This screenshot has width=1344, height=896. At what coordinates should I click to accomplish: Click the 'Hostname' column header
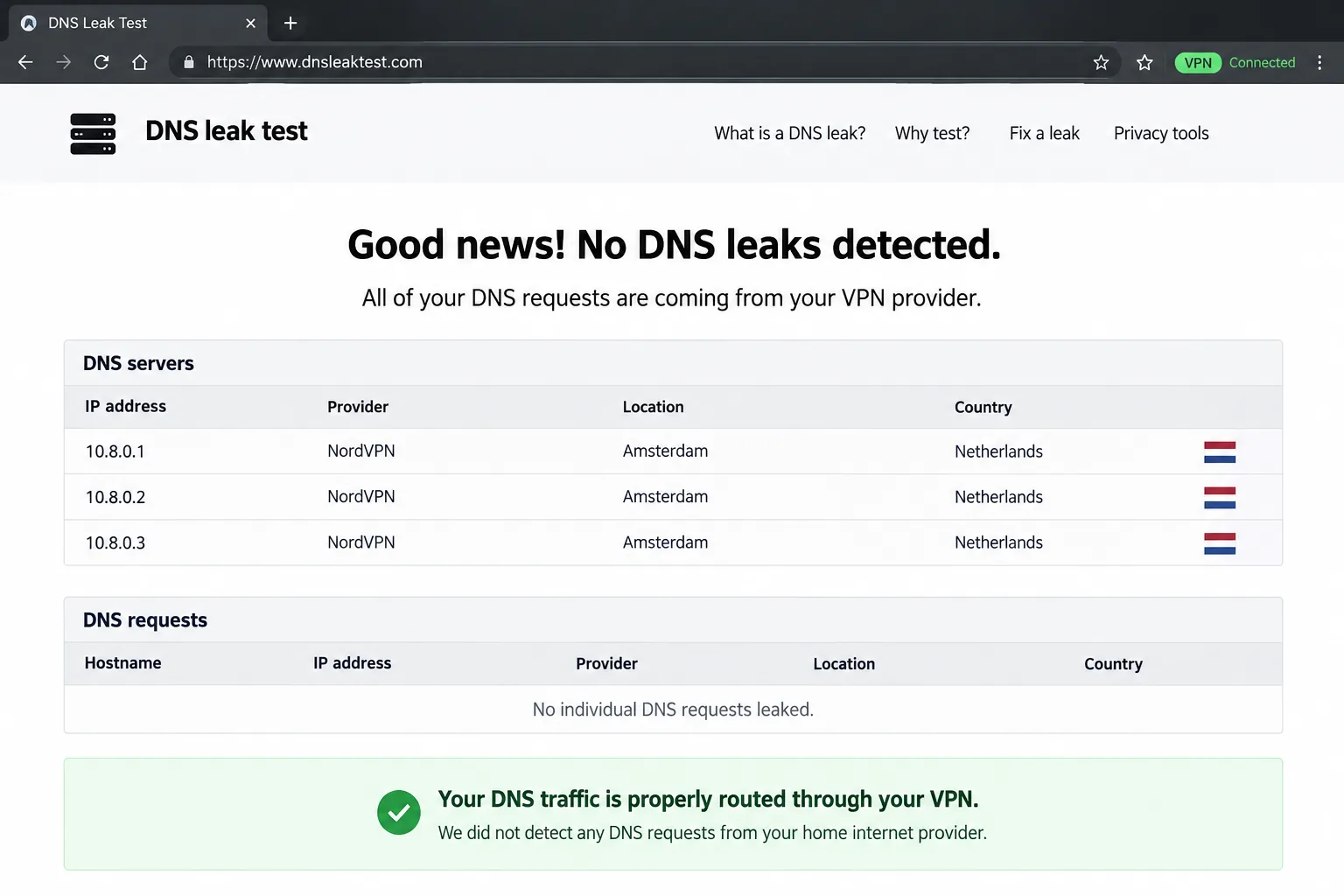coord(122,662)
